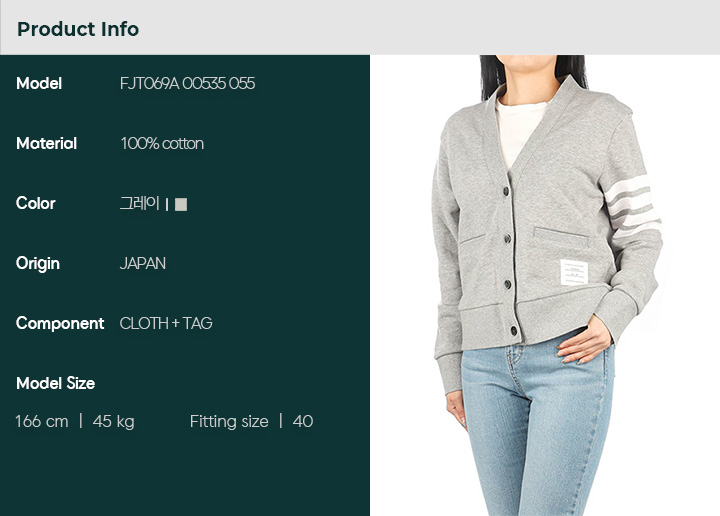Screen dimensions: 720x516
Task: Click the Origin label
Action: click(x=38, y=264)
